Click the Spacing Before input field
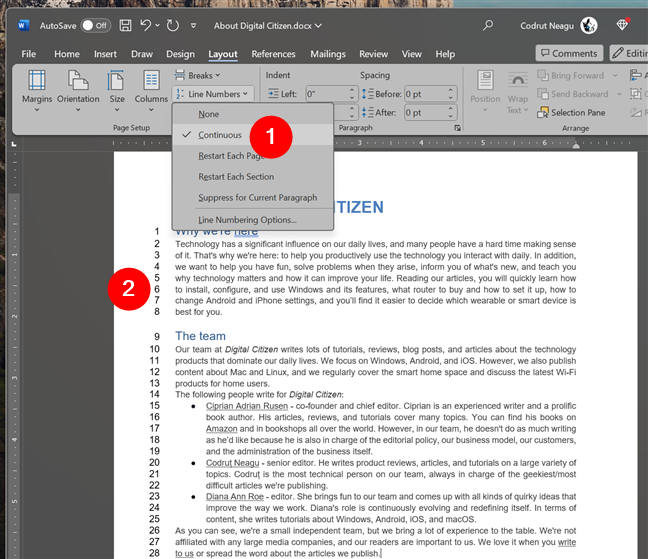 425,94
